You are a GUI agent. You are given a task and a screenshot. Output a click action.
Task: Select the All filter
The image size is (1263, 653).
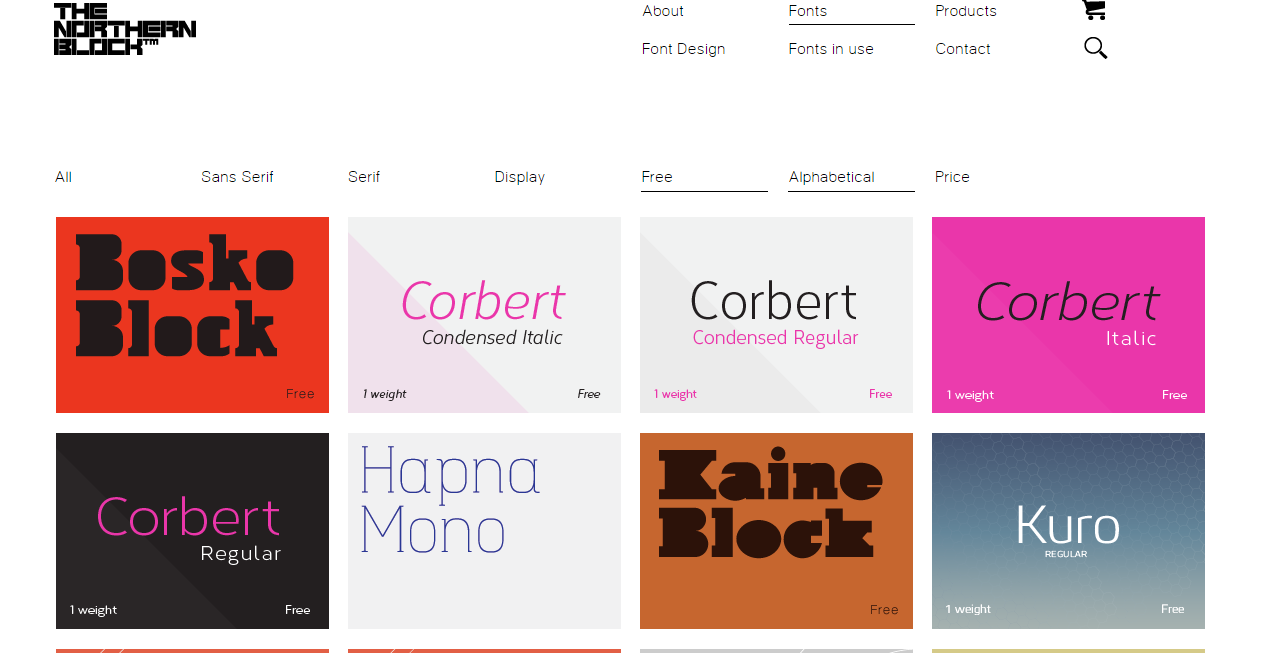63,177
